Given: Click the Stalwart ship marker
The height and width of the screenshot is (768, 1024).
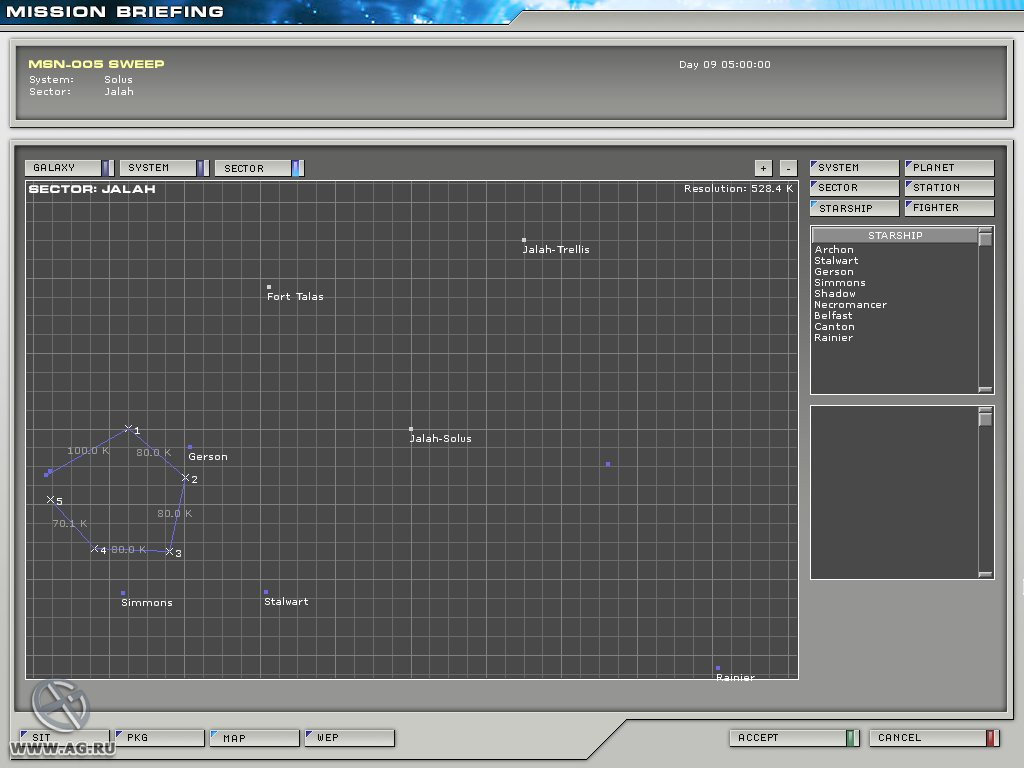Looking at the screenshot, I should coord(266,592).
